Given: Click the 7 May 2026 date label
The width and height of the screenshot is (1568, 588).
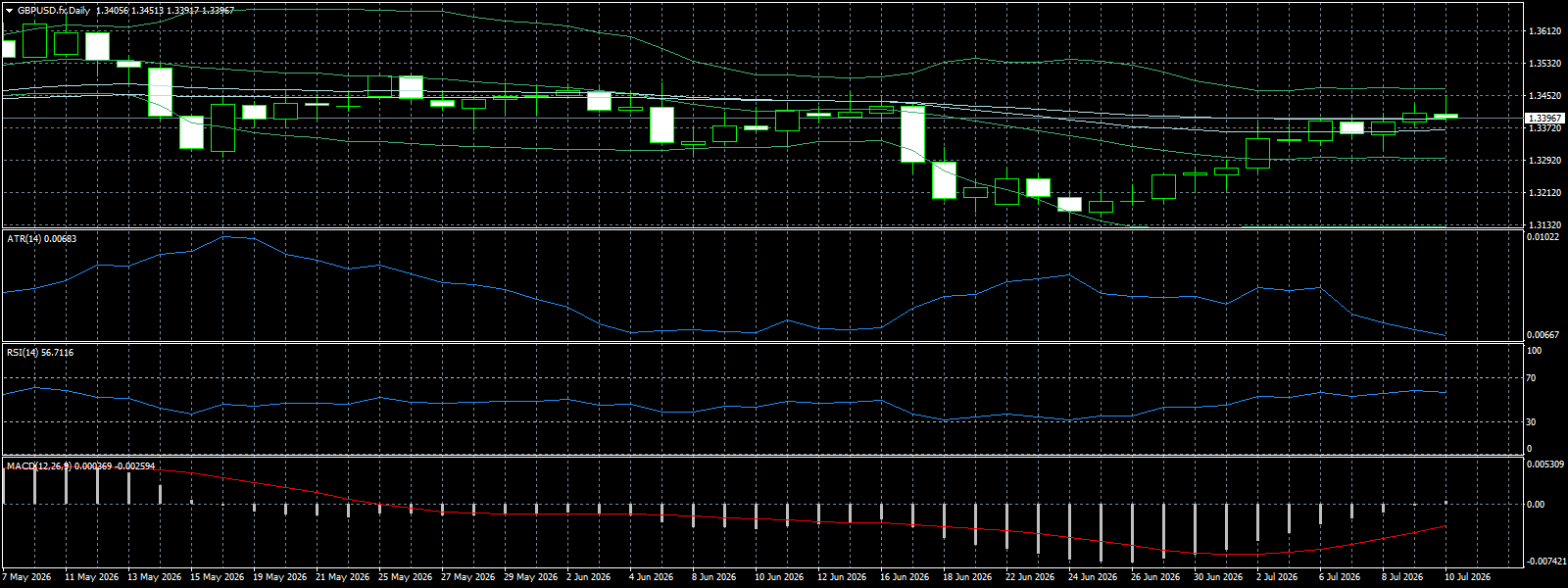Looking at the screenshot, I should tap(26, 577).
